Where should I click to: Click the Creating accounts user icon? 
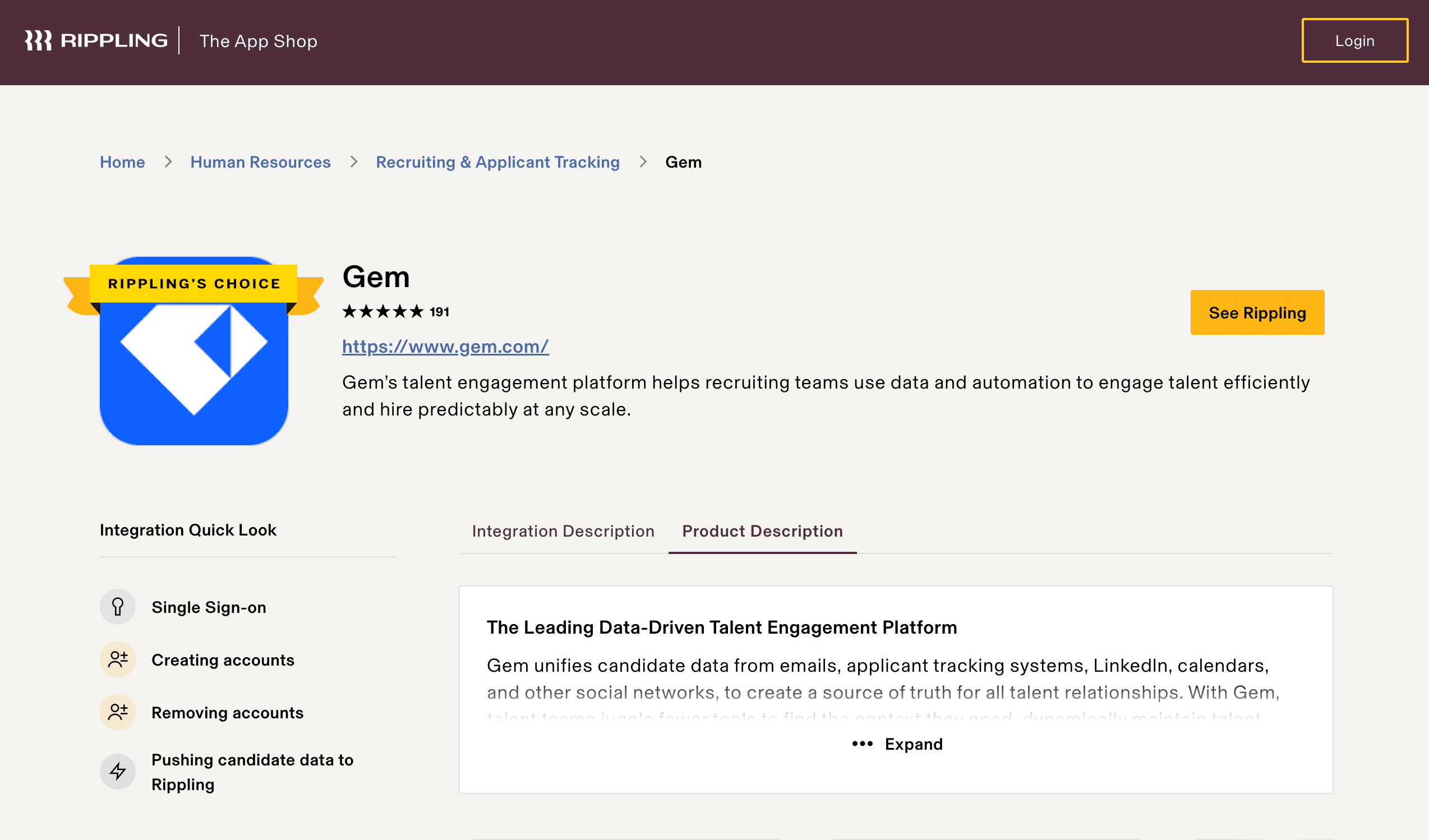(117, 660)
